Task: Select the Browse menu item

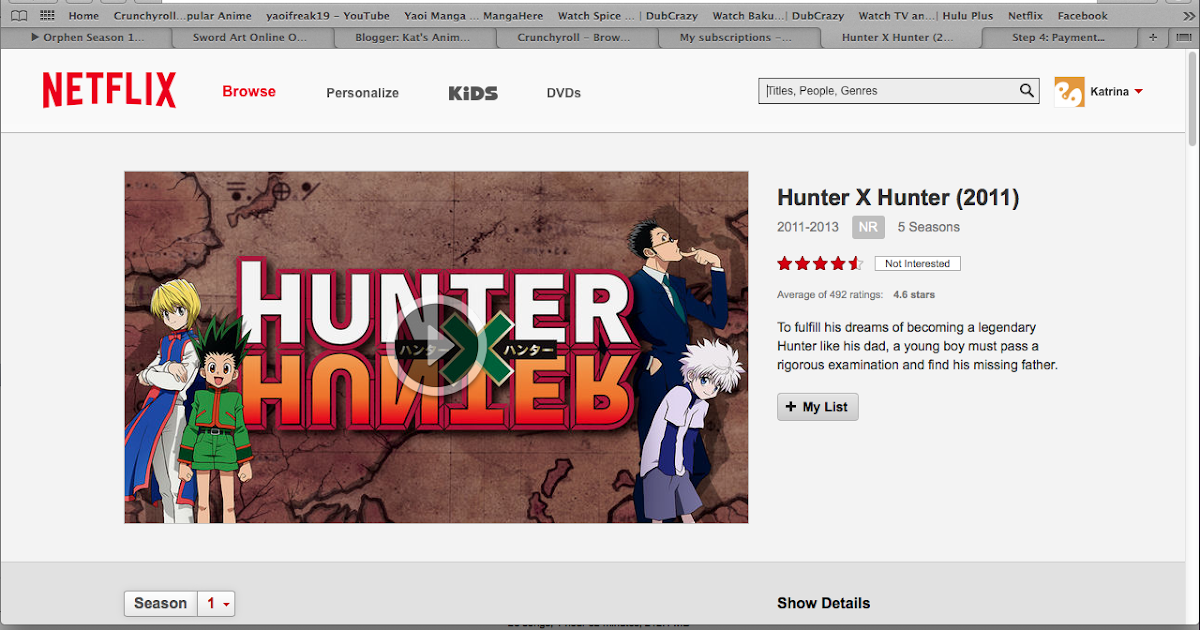Action: pos(249,91)
